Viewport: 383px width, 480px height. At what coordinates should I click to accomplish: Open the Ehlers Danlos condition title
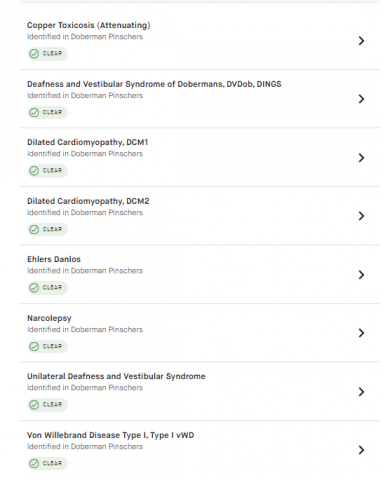click(54, 259)
